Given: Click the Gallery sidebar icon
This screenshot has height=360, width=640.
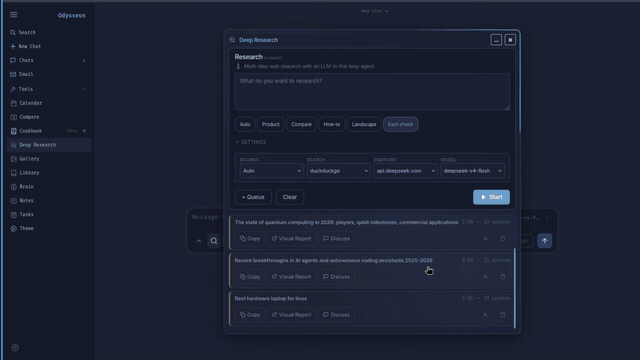Looking at the screenshot, I should point(13,159).
